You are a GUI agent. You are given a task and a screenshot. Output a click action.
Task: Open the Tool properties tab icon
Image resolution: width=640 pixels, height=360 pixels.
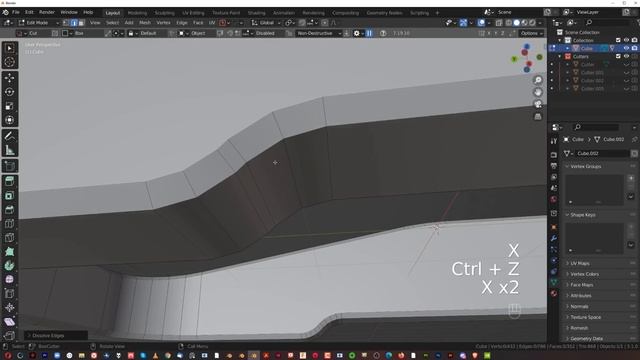(554, 141)
